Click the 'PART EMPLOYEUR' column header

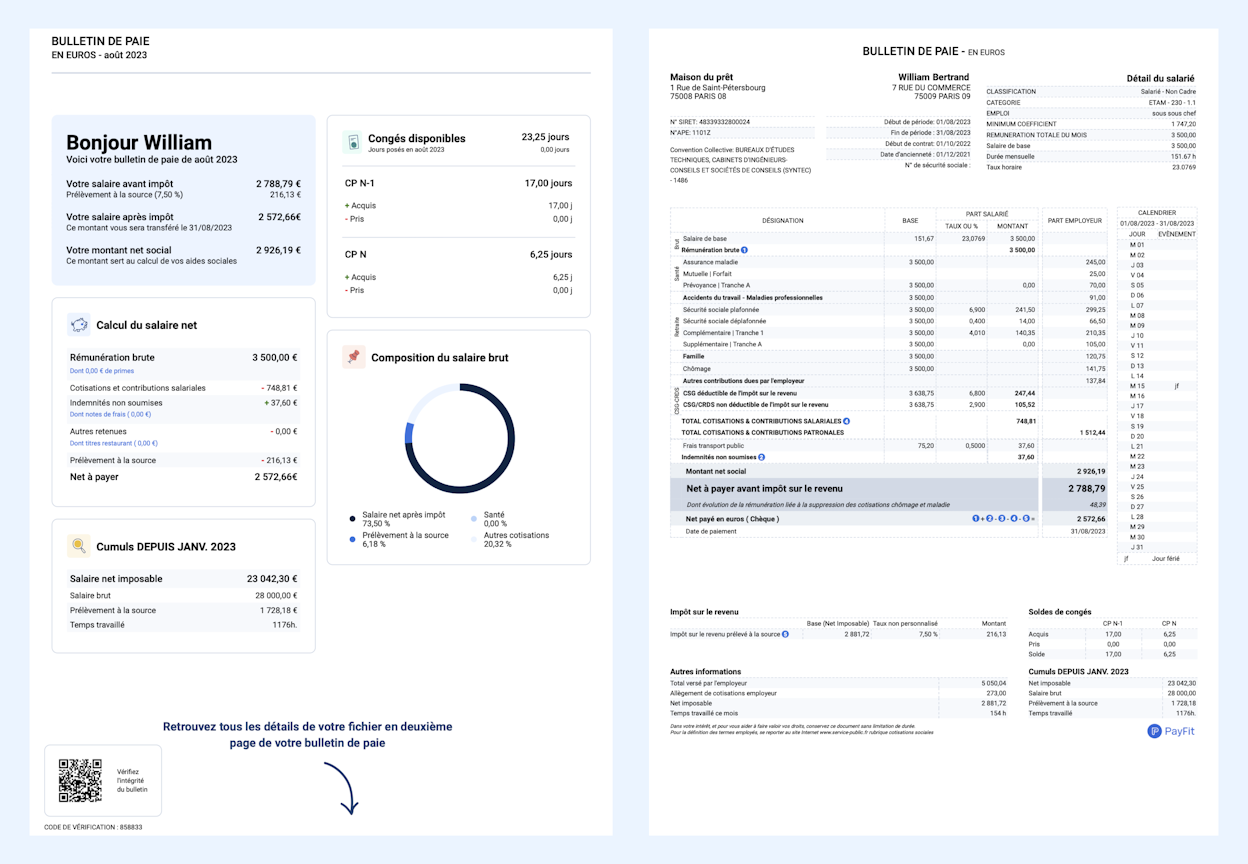(x=1075, y=220)
